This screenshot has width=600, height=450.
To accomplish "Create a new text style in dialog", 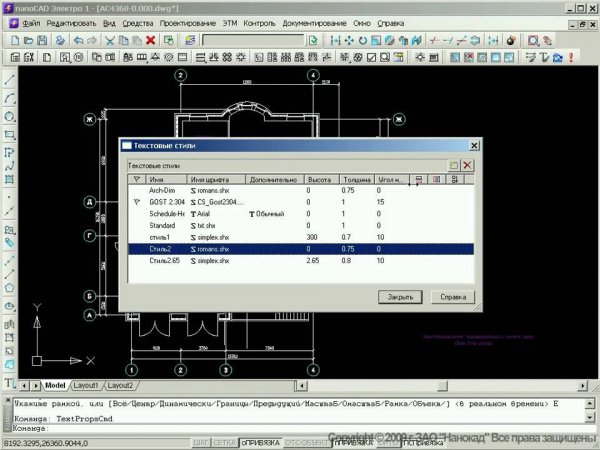I will 454,165.
